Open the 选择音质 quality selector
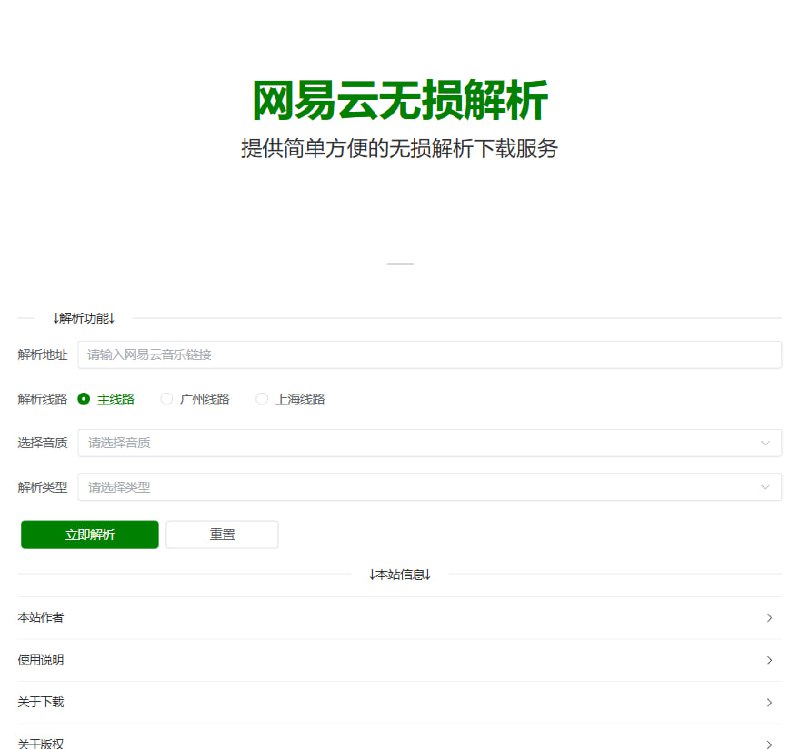 [430, 442]
